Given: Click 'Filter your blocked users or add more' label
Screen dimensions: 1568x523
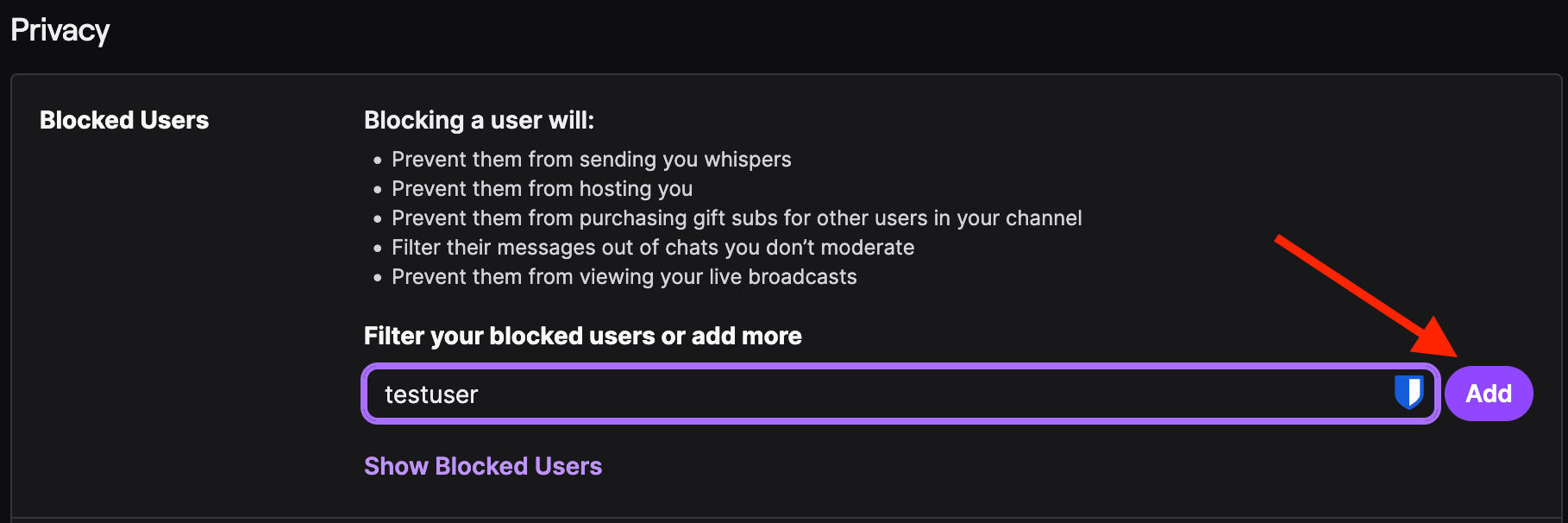Looking at the screenshot, I should coord(582,336).
